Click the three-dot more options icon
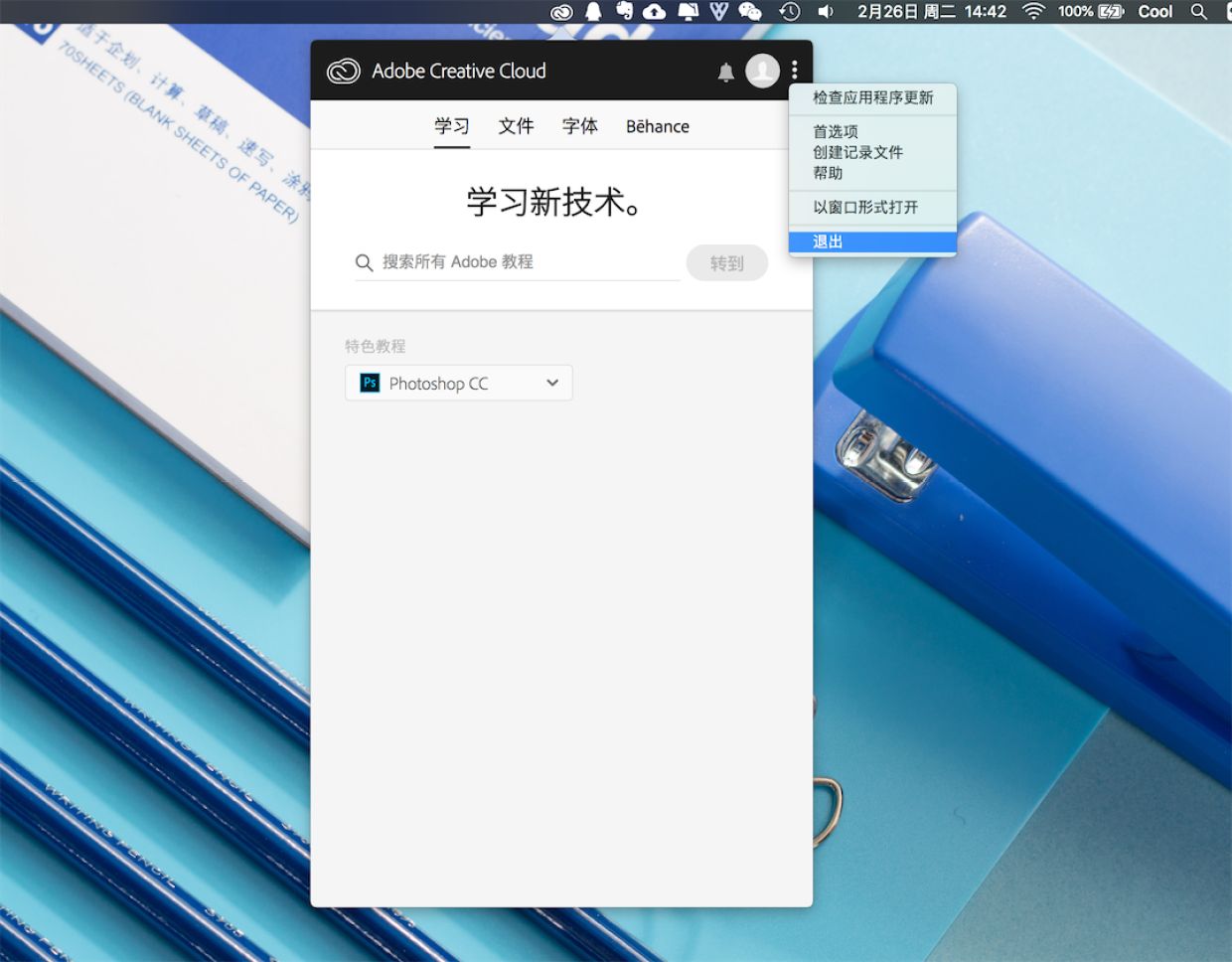 click(795, 71)
